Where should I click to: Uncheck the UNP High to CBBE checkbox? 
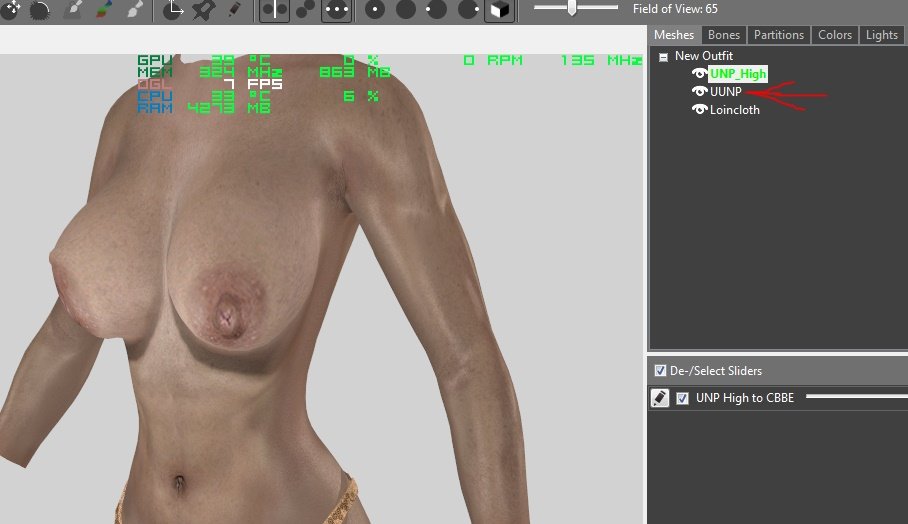click(683, 398)
